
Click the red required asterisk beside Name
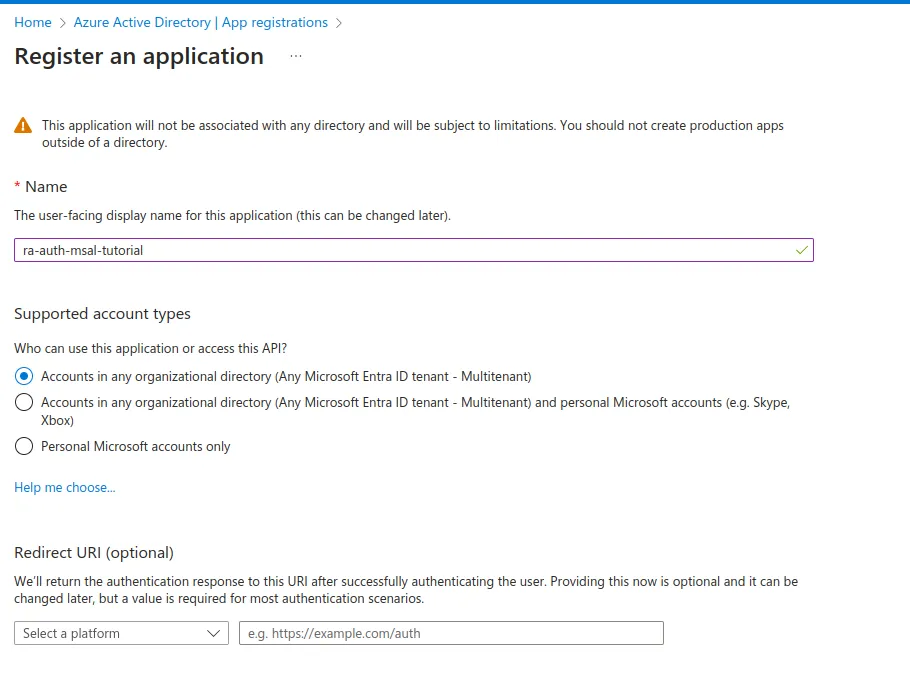(17, 187)
